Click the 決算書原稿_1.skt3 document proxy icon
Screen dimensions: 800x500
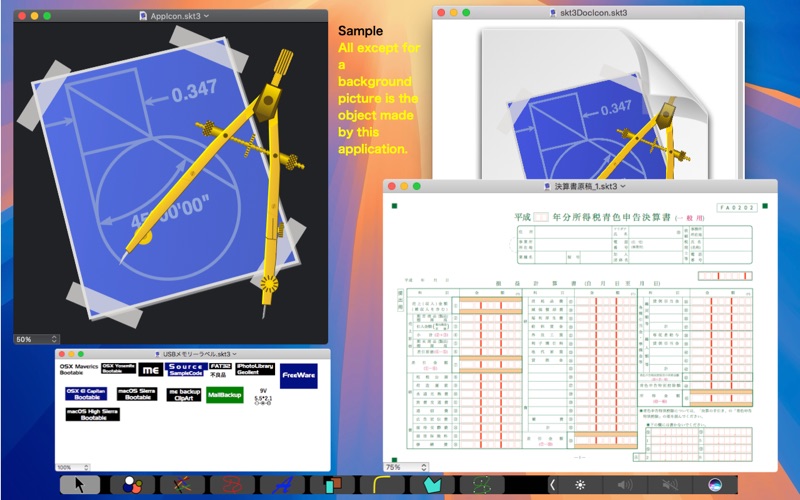coord(548,186)
